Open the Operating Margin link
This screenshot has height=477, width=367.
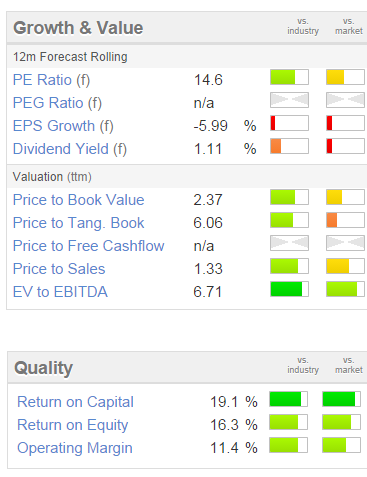click(x=75, y=448)
